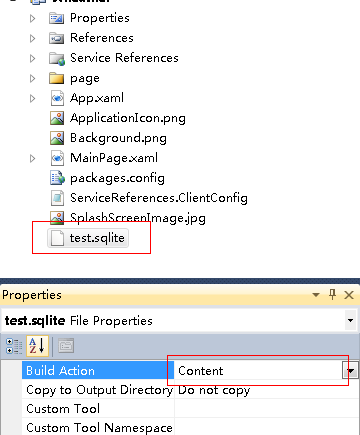The image size is (360, 435).
Task: Click the packages.config file icon
Action: (x=57, y=178)
